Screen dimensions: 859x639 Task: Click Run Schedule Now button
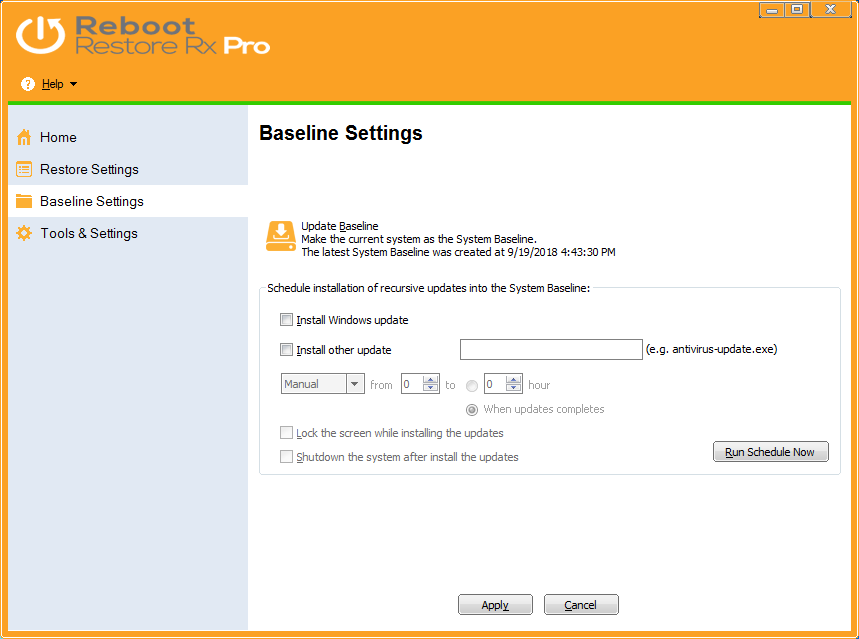(x=770, y=452)
